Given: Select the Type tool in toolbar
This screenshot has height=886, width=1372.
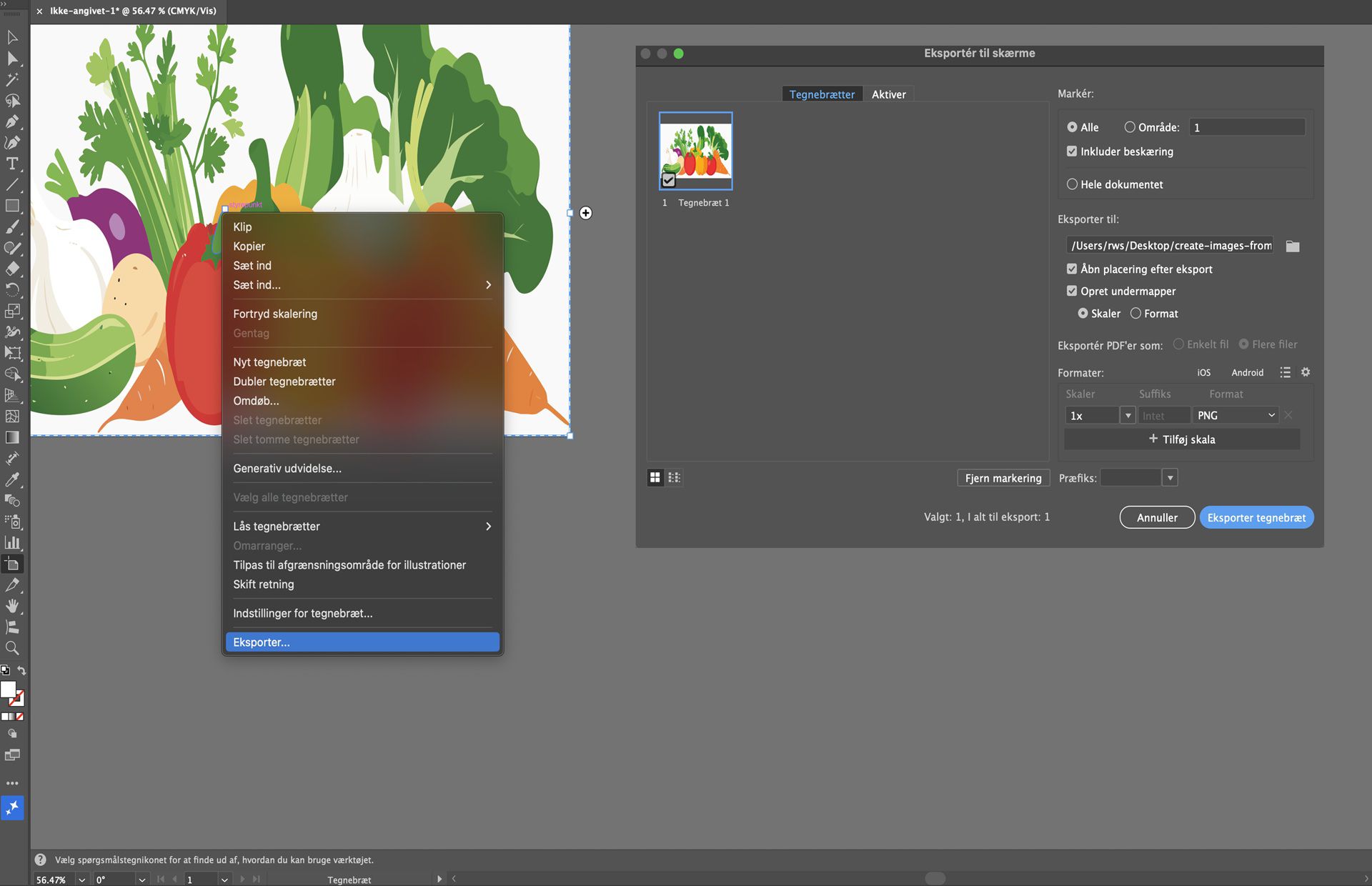Looking at the screenshot, I should [x=12, y=164].
